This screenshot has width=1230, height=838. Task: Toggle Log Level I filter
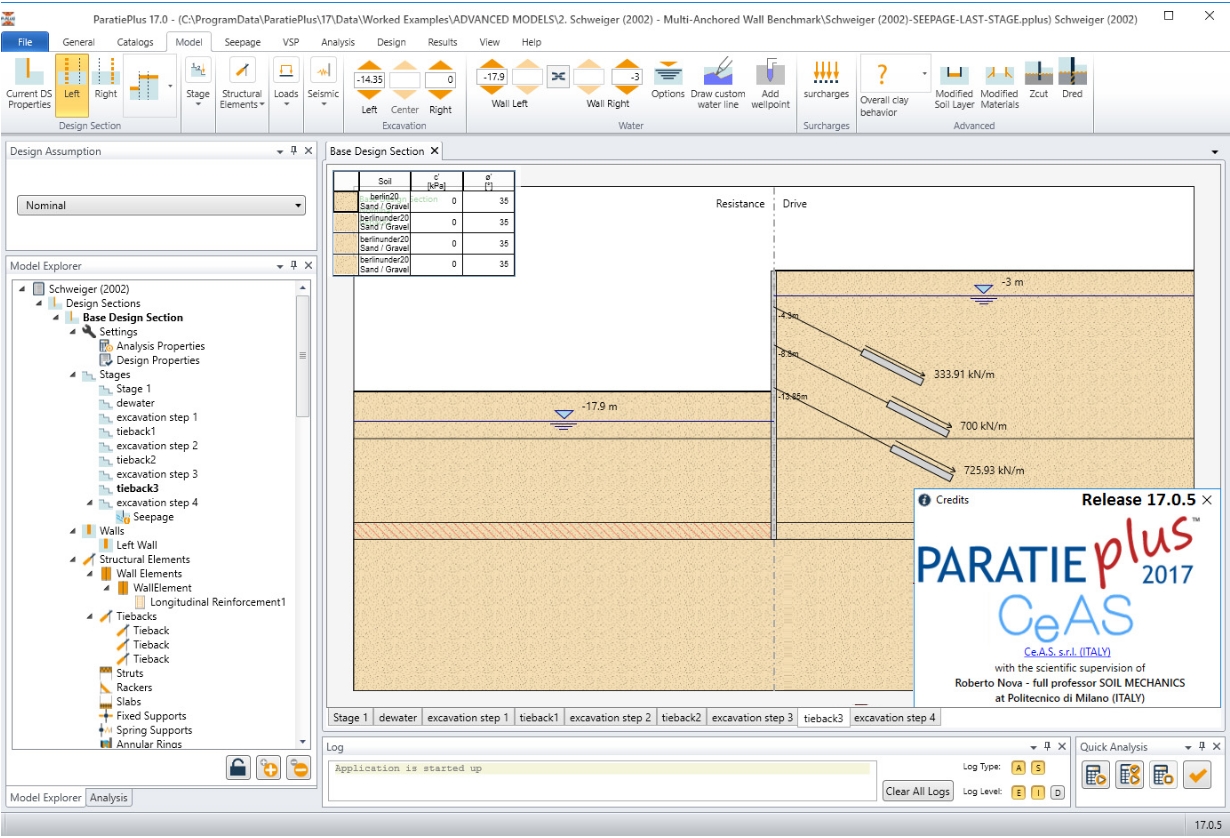pyautogui.click(x=1038, y=792)
